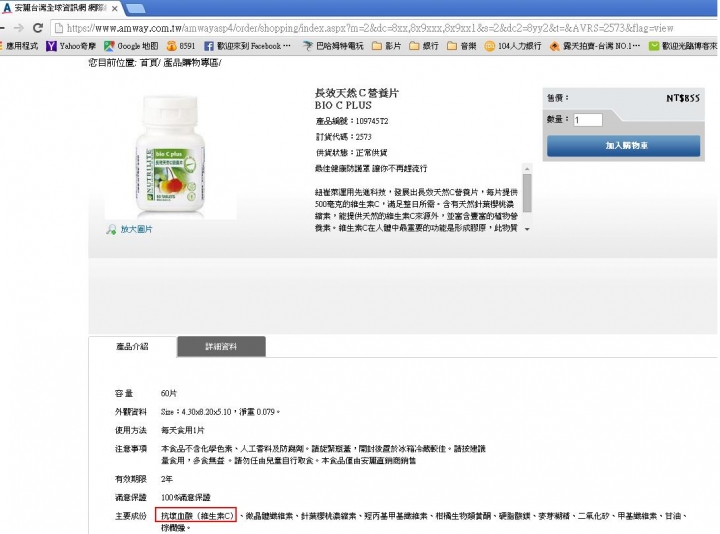
Task: Click the highlighted 抗壞血酸 (維生素C) ingredient
Action: pos(196,516)
